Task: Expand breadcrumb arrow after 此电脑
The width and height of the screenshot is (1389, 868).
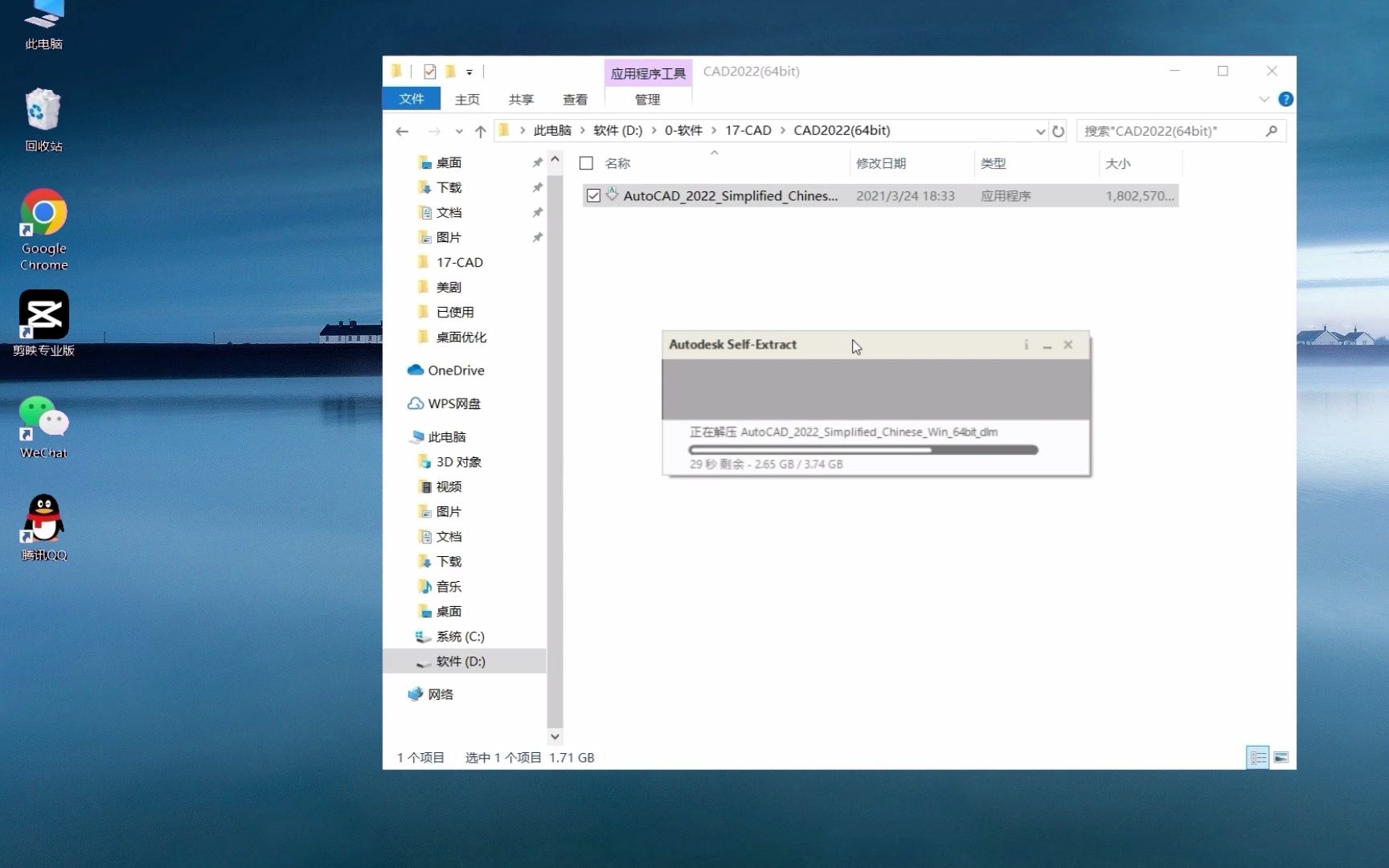Action: [583, 130]
